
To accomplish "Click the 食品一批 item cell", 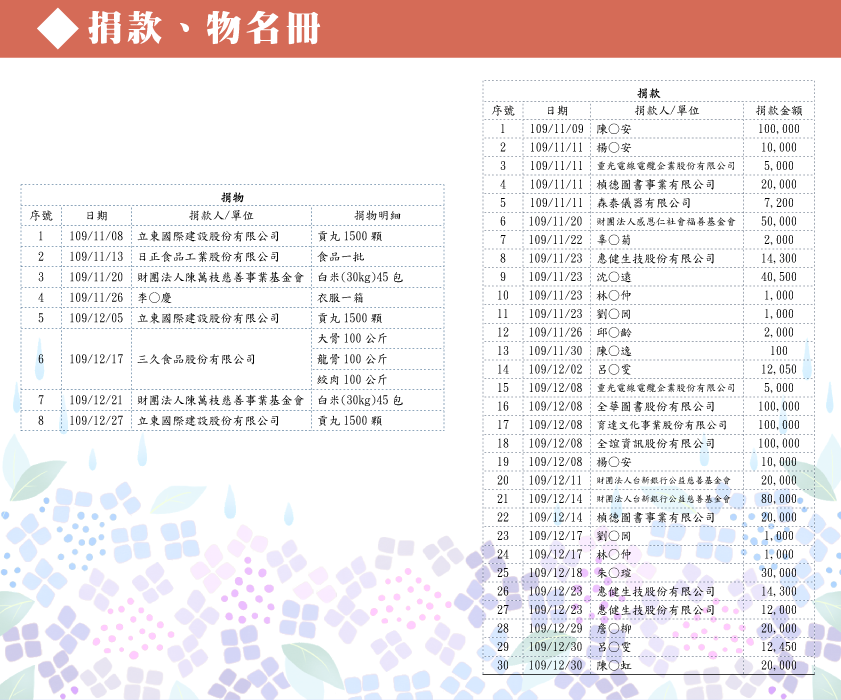I will (342, 256).
